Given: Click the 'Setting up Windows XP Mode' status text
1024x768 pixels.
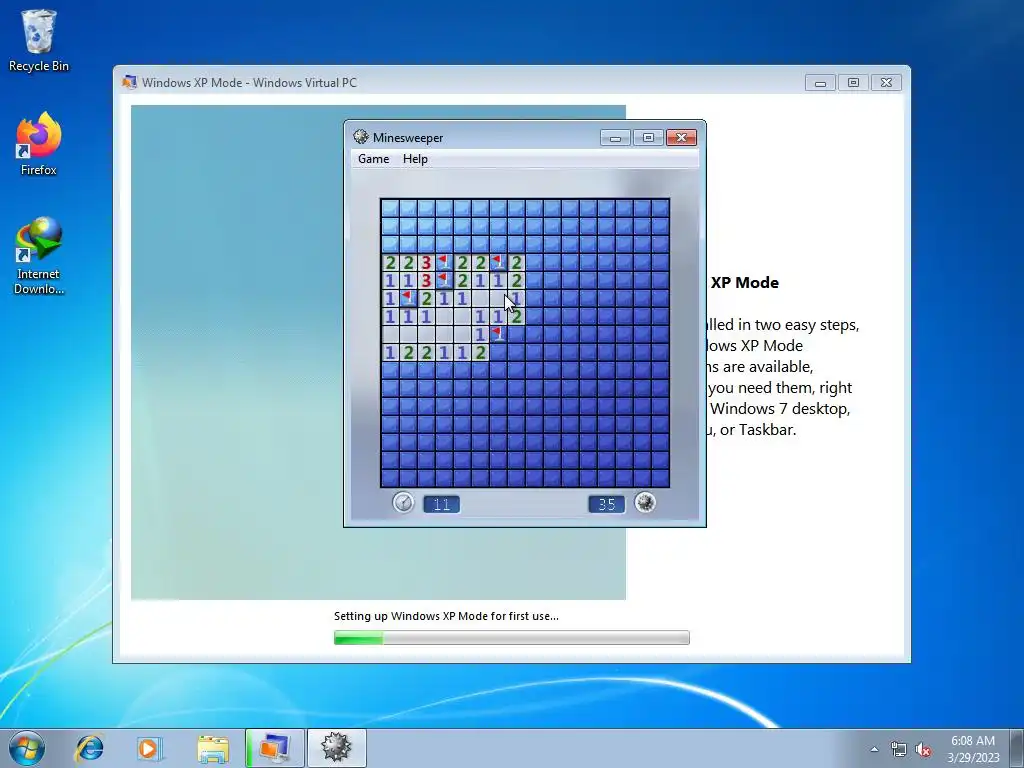Looking at the screenshot, I should point(446,616).
